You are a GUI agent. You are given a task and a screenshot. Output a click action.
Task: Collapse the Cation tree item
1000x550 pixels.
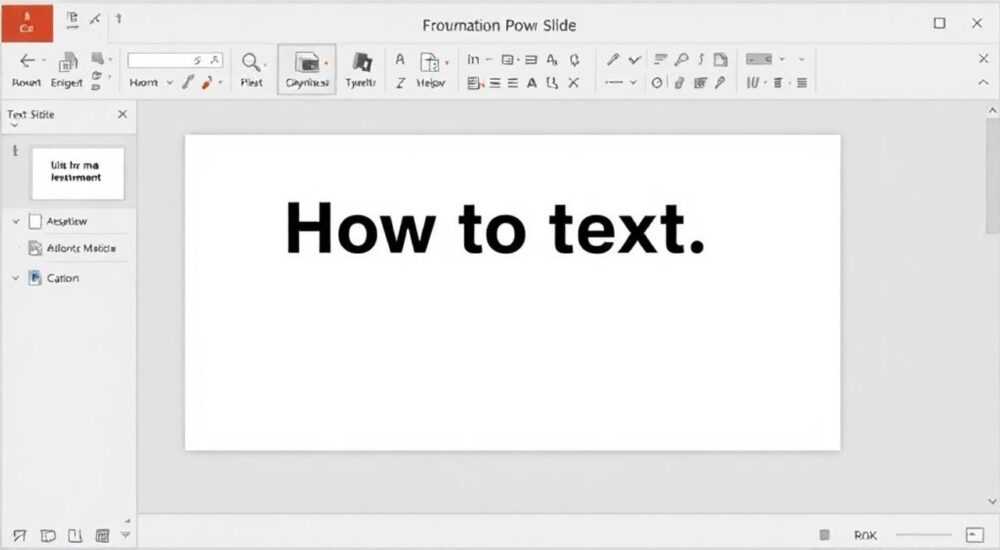(16, 278)
